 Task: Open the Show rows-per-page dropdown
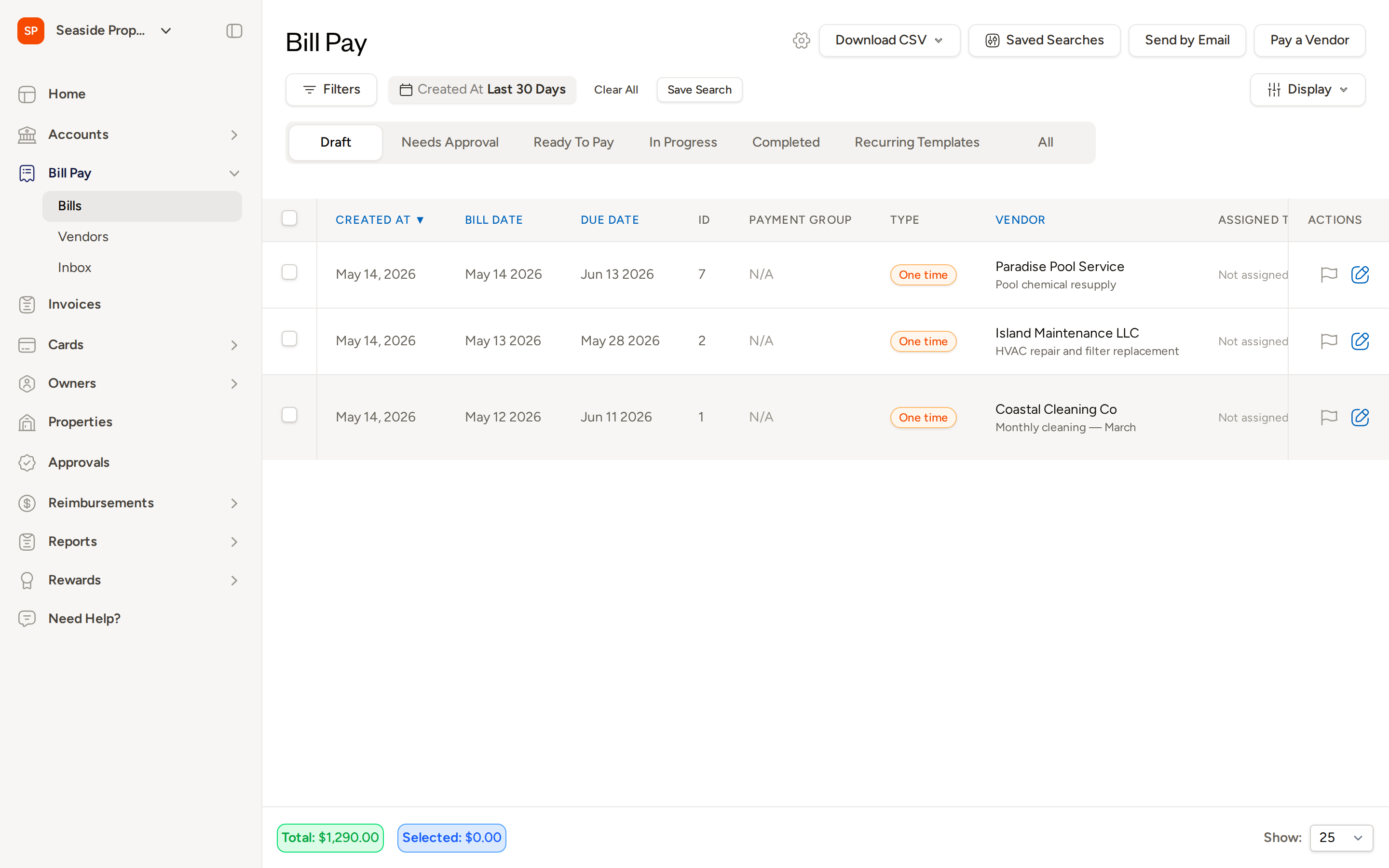click(x=1341, y=838)
